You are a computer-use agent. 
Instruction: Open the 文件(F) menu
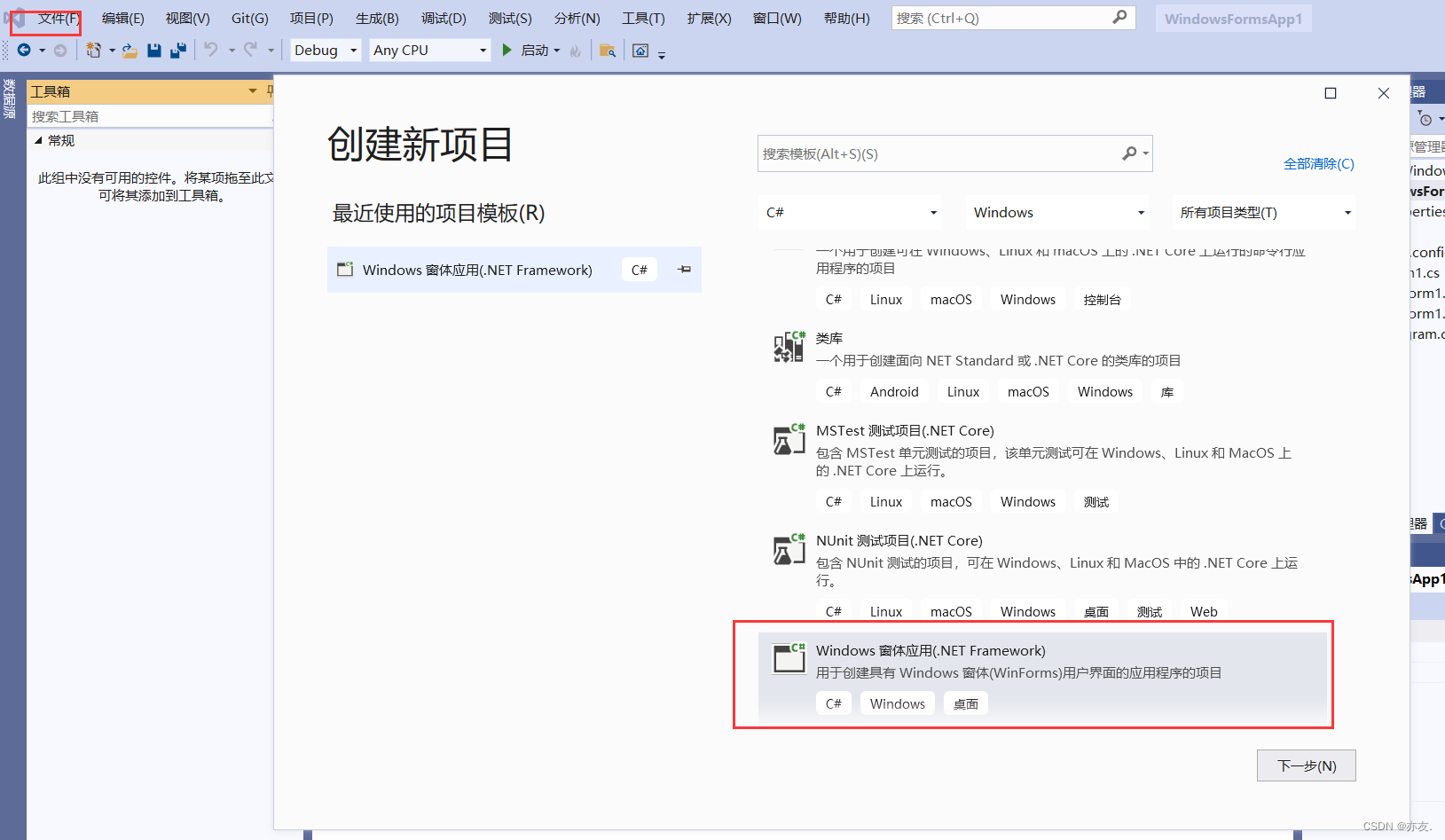click(59, 18)
